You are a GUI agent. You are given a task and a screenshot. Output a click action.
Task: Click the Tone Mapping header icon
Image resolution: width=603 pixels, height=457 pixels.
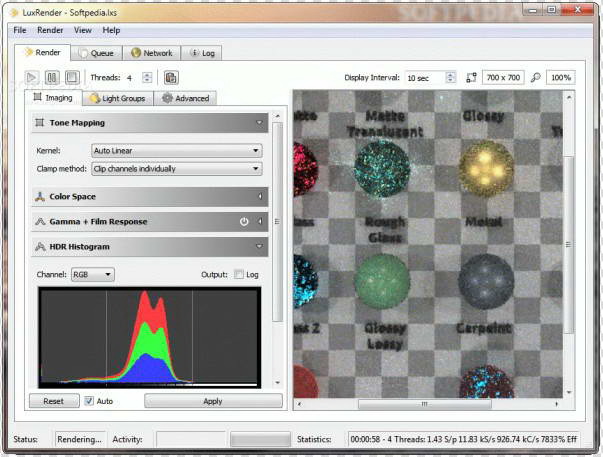(40, 123)
